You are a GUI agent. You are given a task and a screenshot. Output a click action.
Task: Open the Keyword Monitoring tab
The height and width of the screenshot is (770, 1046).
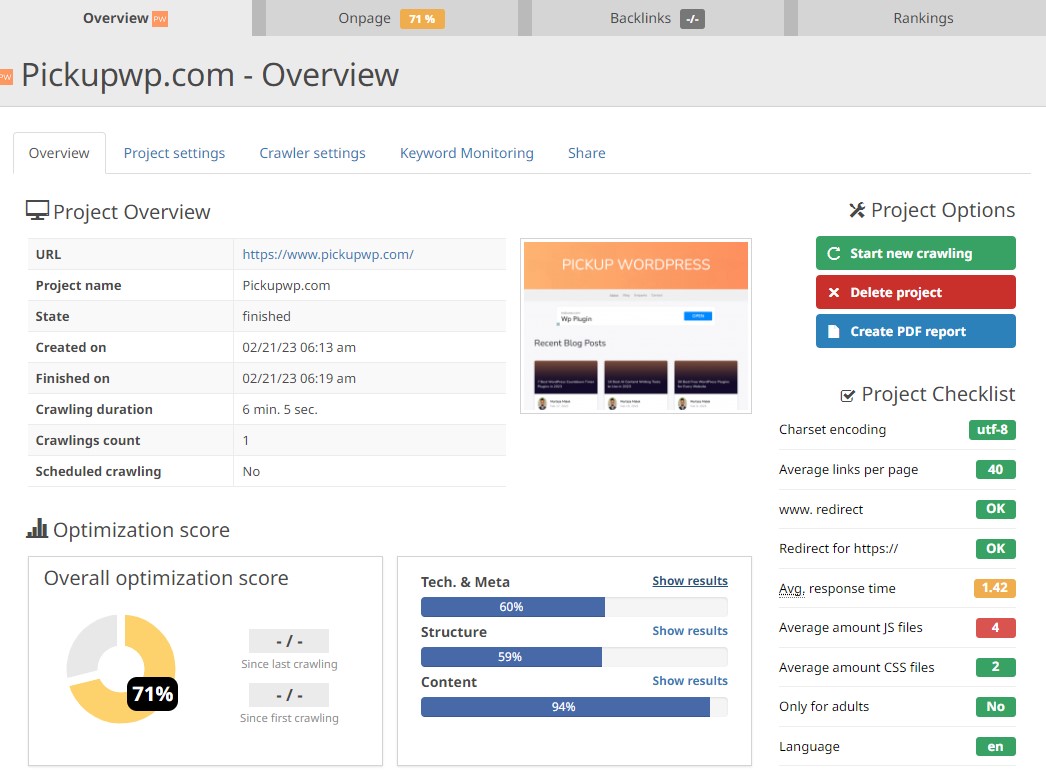click(x=466, y=153)
